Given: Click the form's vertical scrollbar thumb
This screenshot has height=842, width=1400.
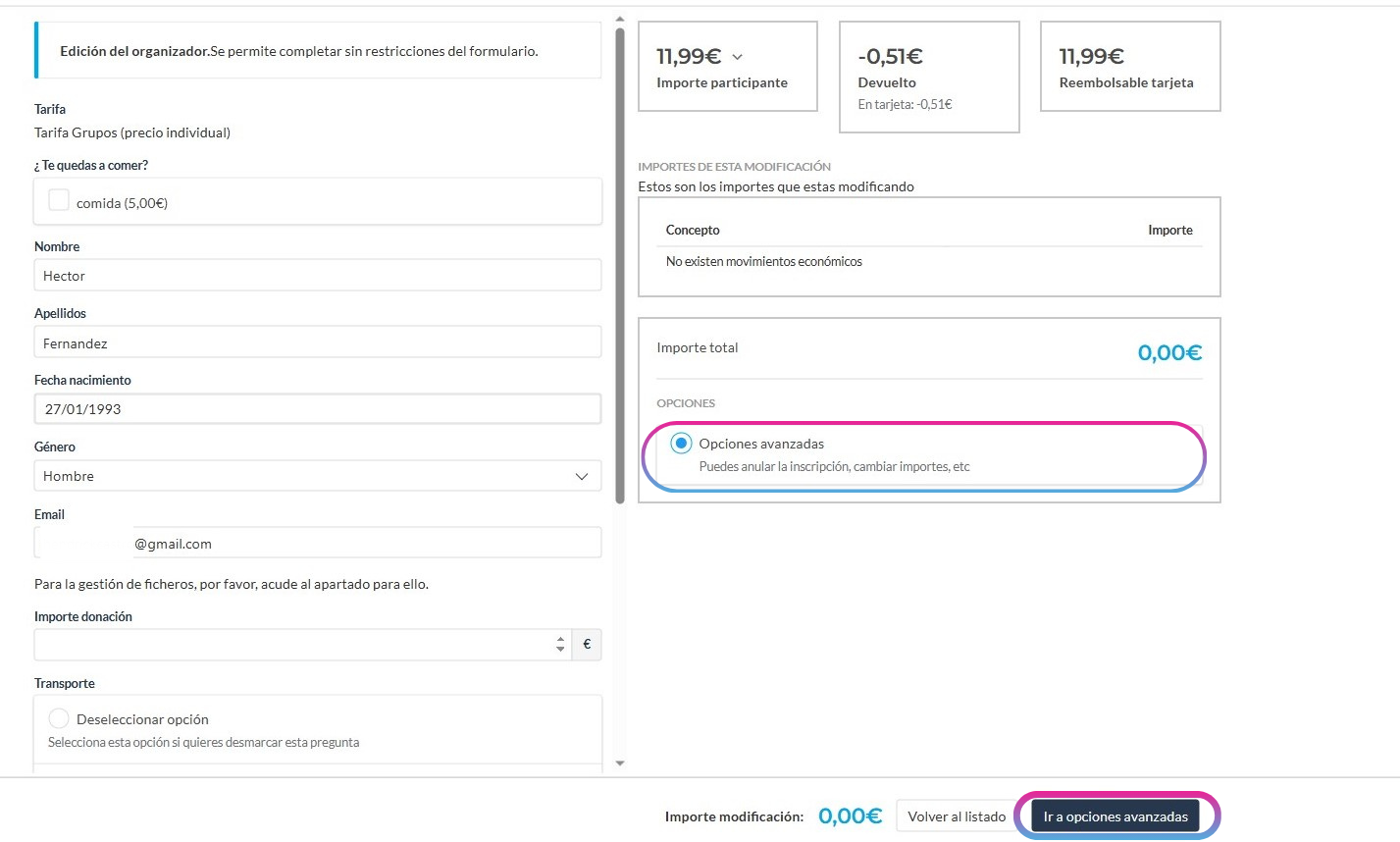Looking at the screenshot, I should [620, 265].
